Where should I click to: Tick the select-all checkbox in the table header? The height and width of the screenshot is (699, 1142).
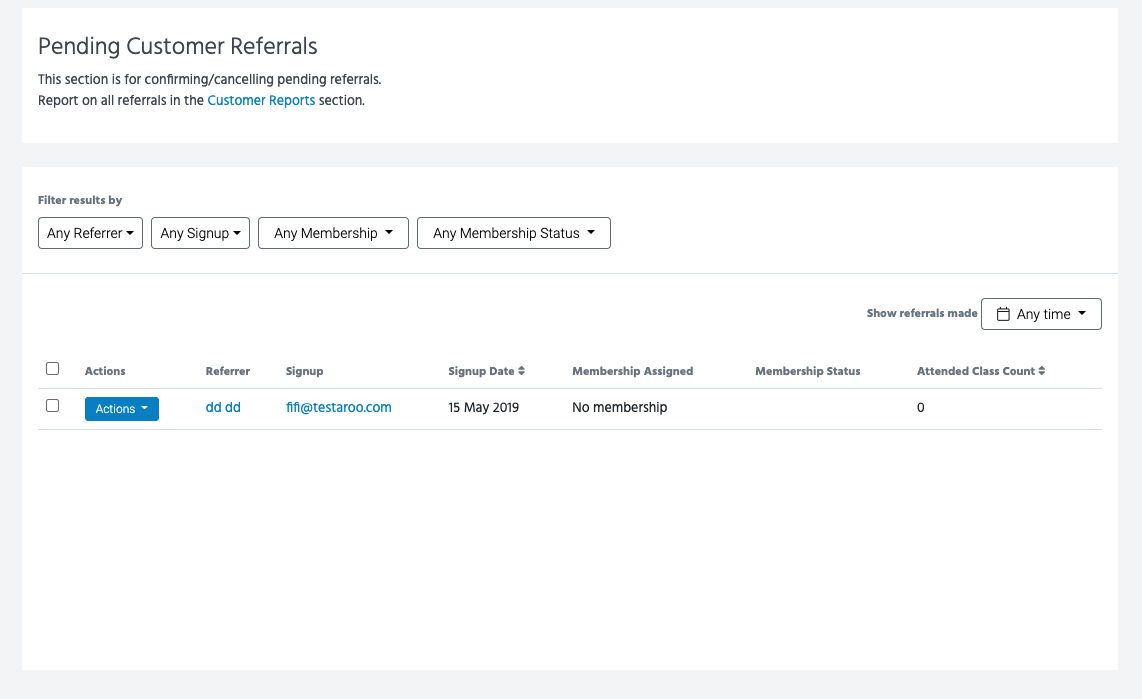tap(53, 369)
